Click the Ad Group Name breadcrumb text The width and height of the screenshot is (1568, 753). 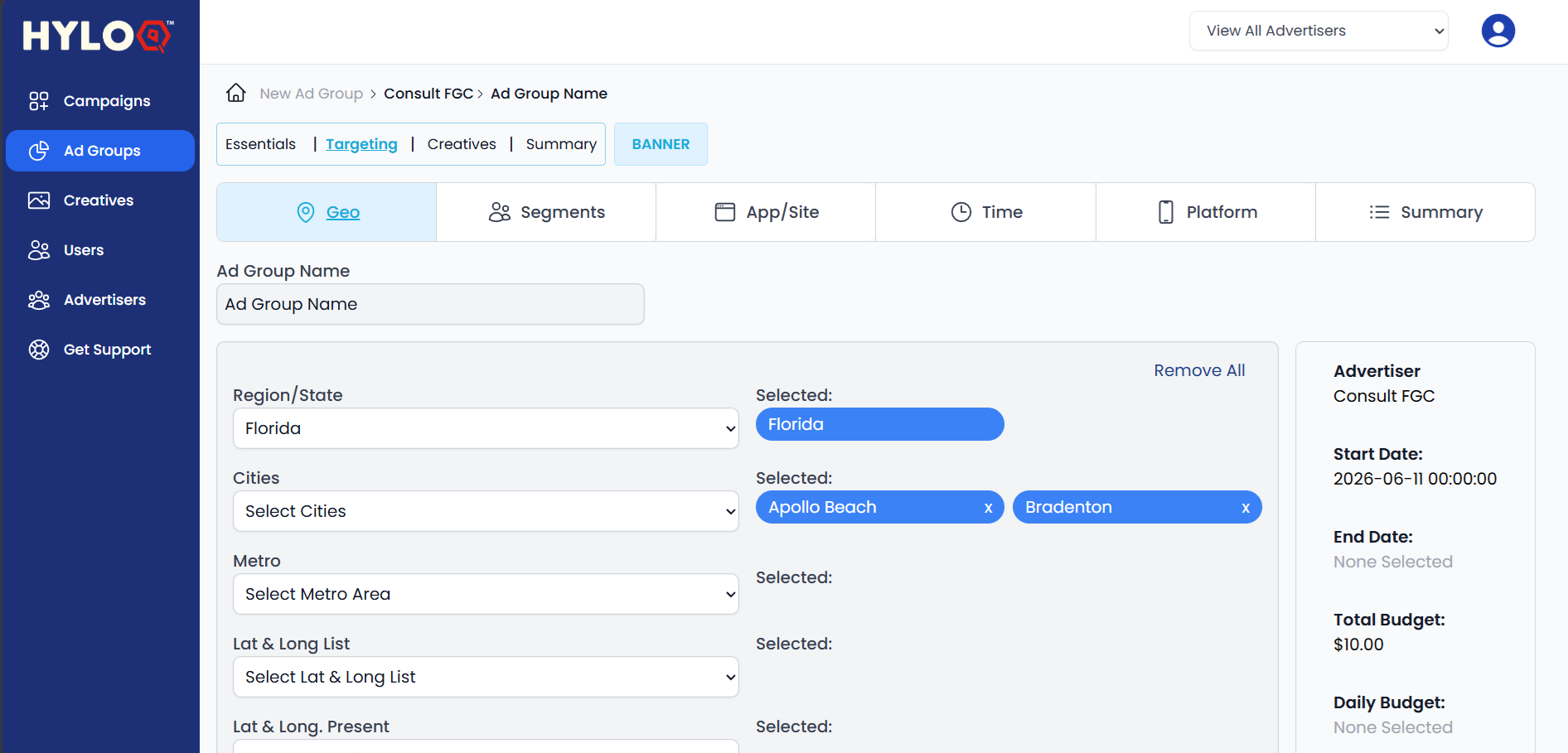point(549,94)
